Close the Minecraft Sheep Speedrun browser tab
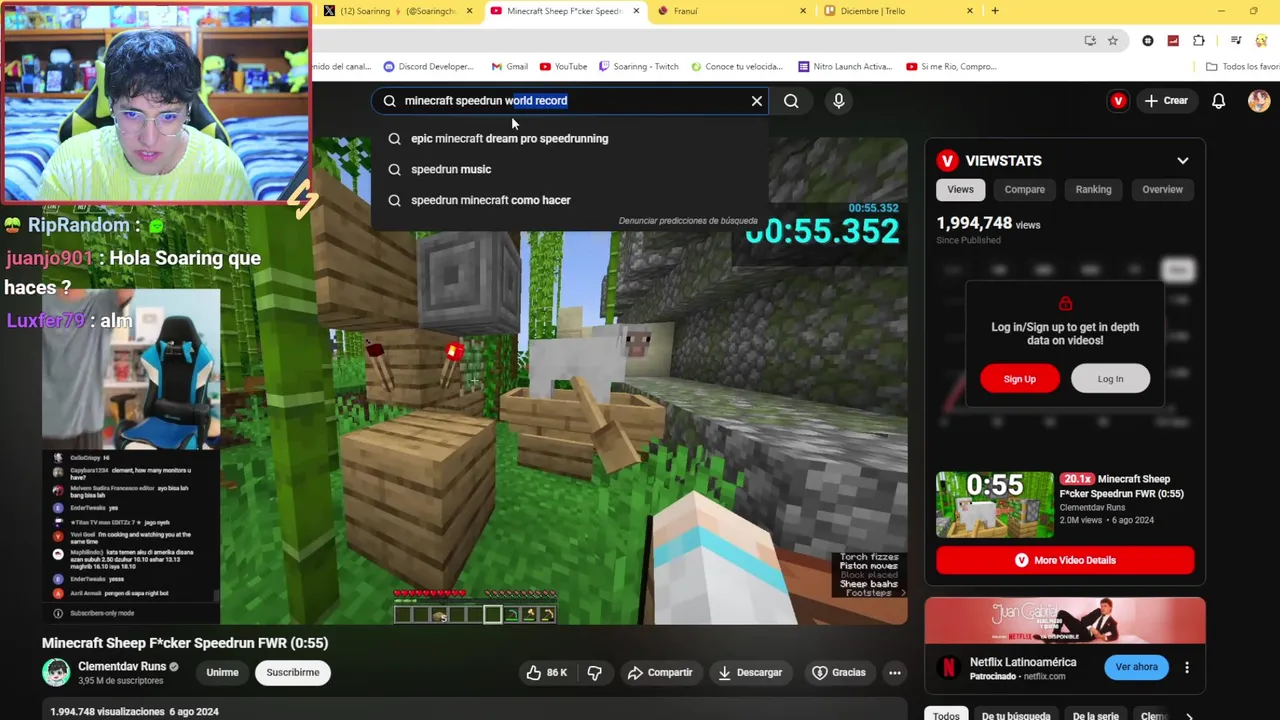This screenshot has width=1280, height=720. pos(636,11)
